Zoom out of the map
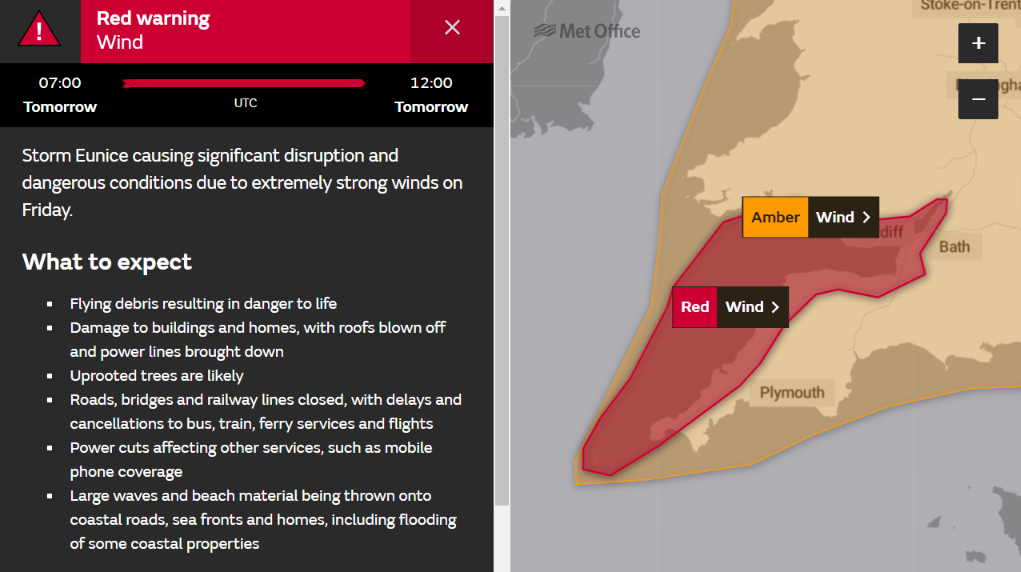 [x=978, y=99]
